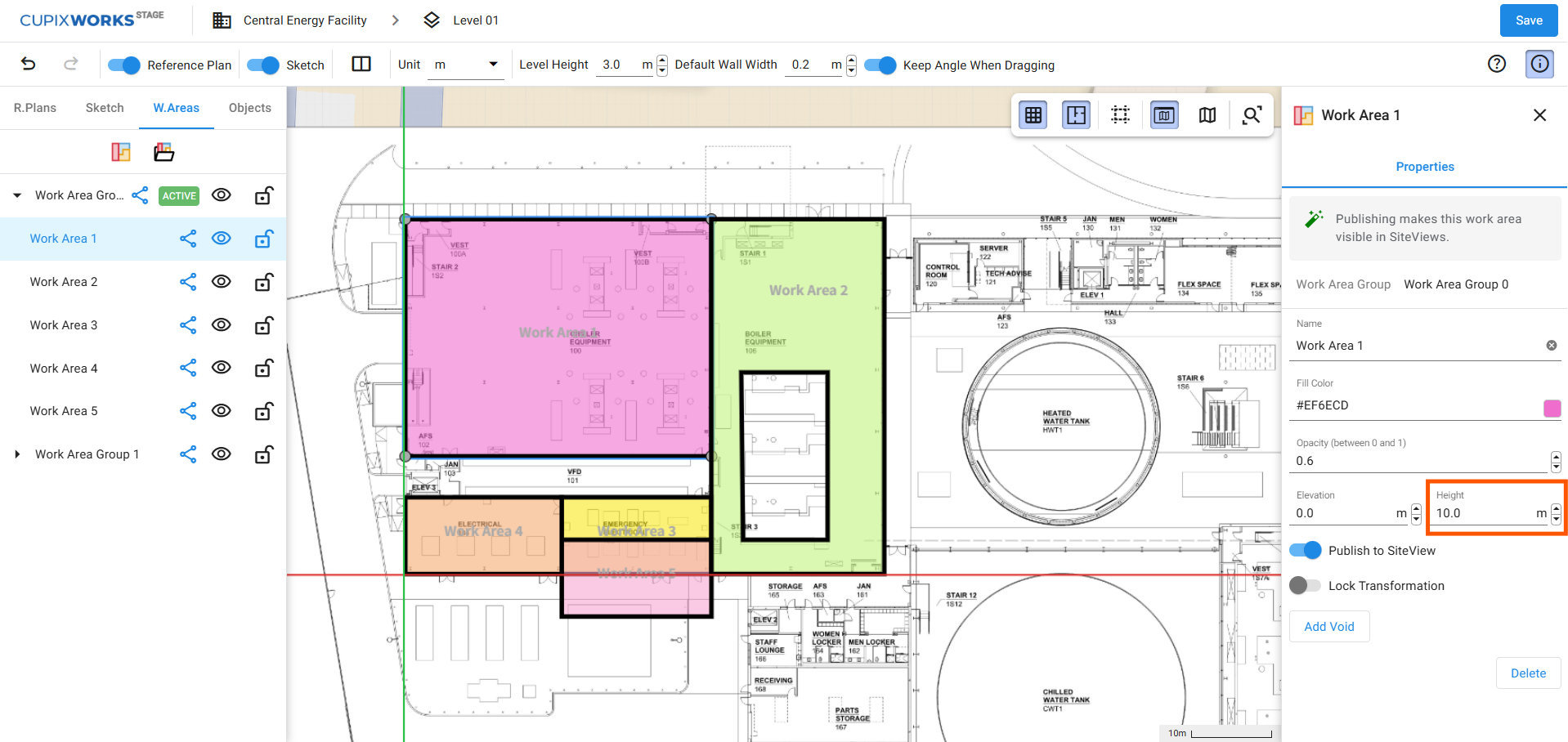Open the help question mark icon
This screenshot has width=1568, height=742.
1497,64
